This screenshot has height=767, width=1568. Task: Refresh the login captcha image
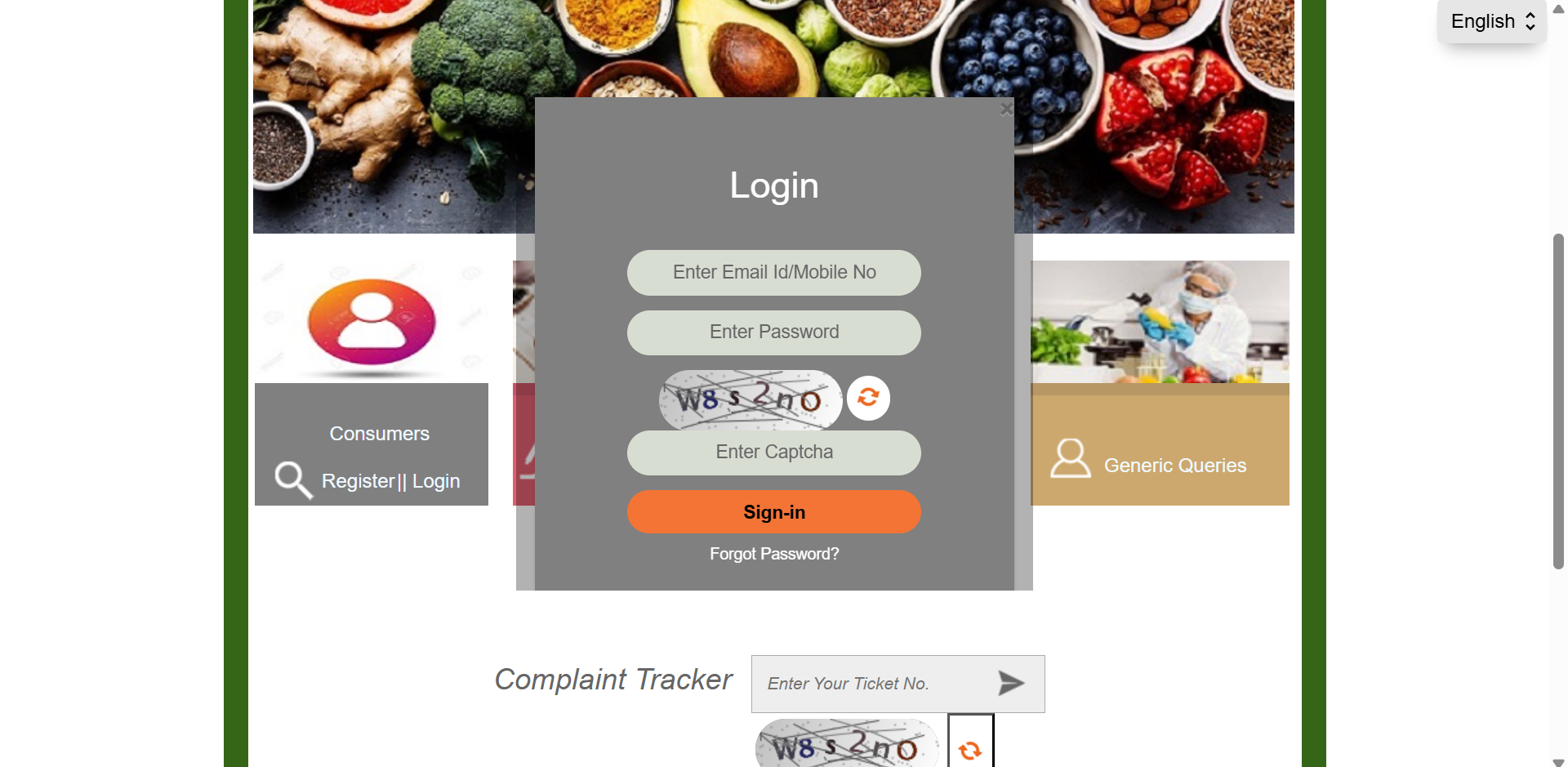[868, 398]
